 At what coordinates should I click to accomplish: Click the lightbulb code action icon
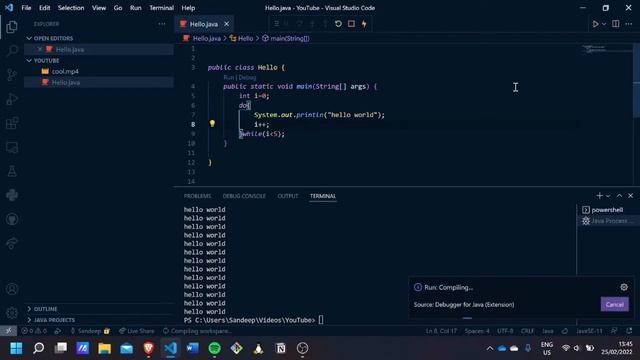212,123
